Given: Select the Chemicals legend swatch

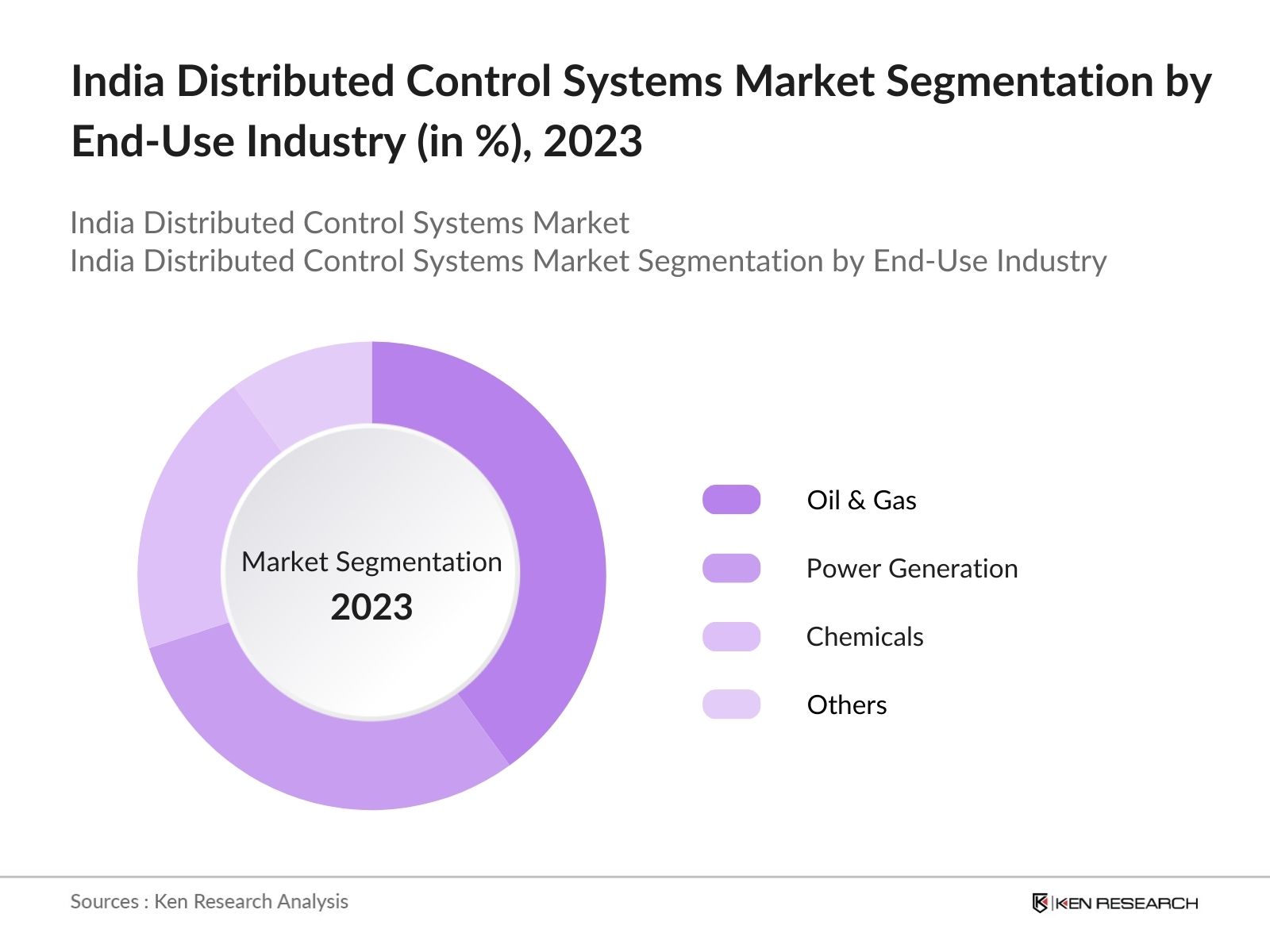Looking at the screenshot, I should click(x=731, y=636).
